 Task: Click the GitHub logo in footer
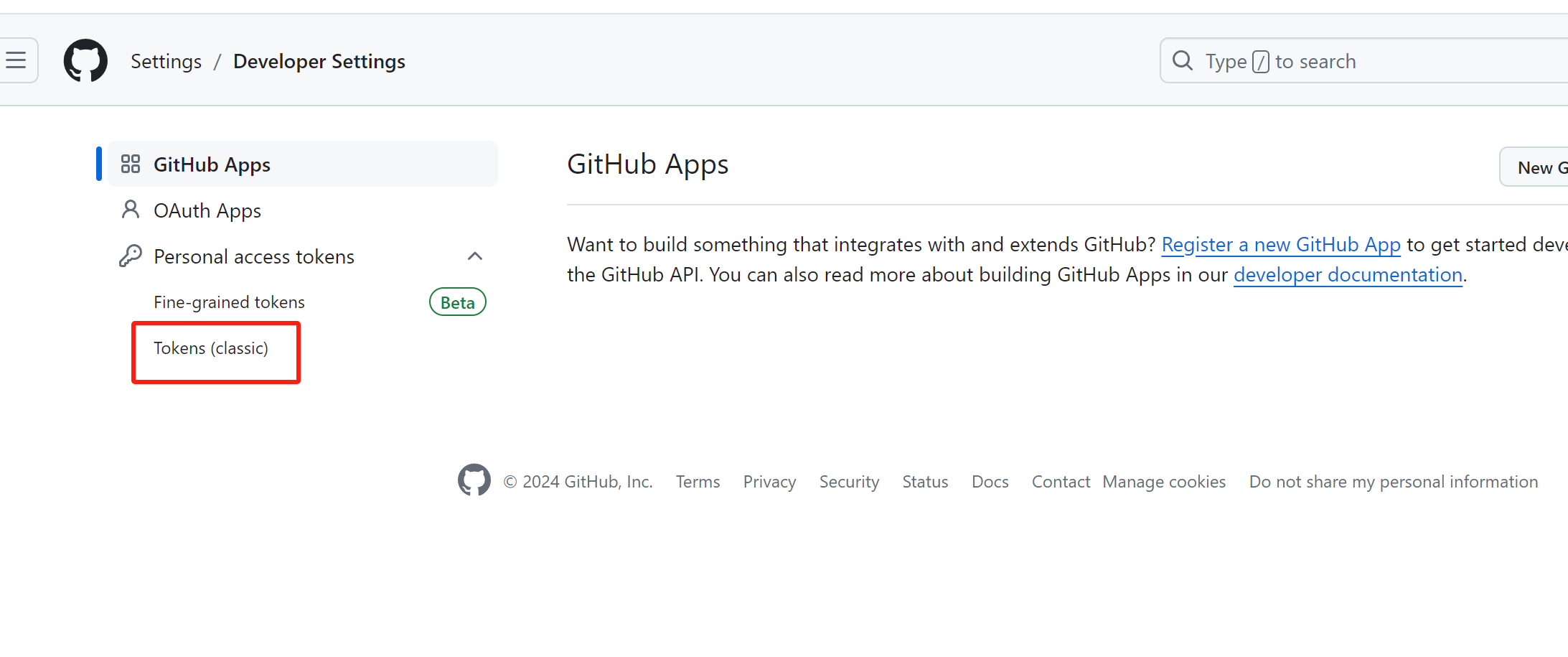point(474,480)
